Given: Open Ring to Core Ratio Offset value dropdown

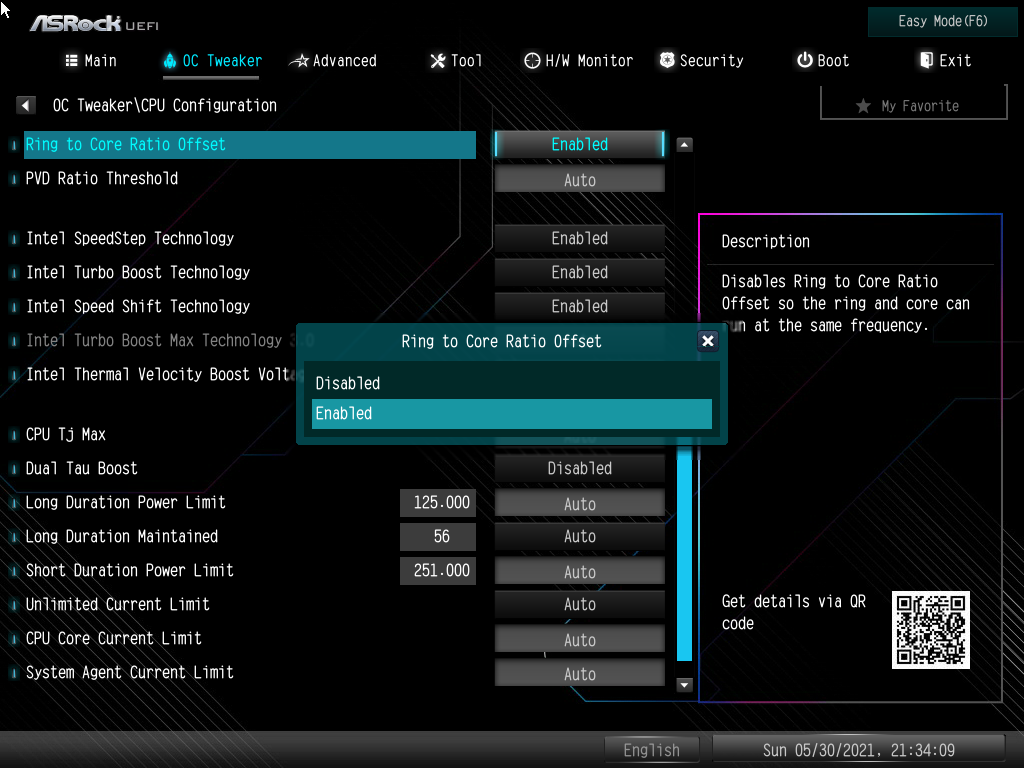Looking at the screenshot, I should click(x=580, y=144).
